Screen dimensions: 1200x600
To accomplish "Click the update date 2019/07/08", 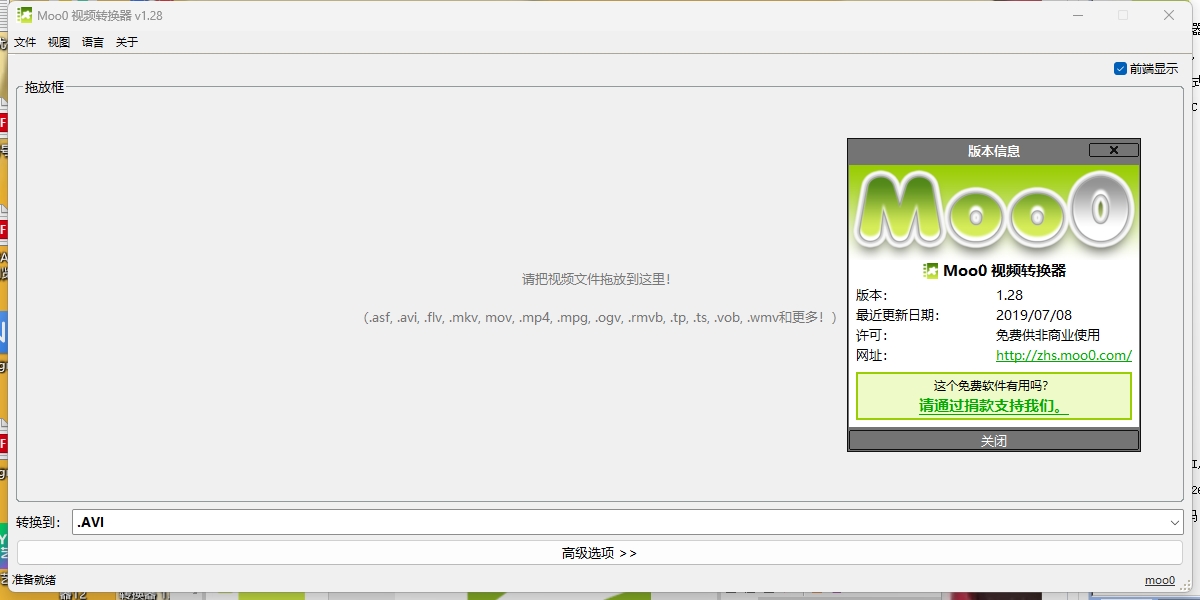I will click(1034, 315).
